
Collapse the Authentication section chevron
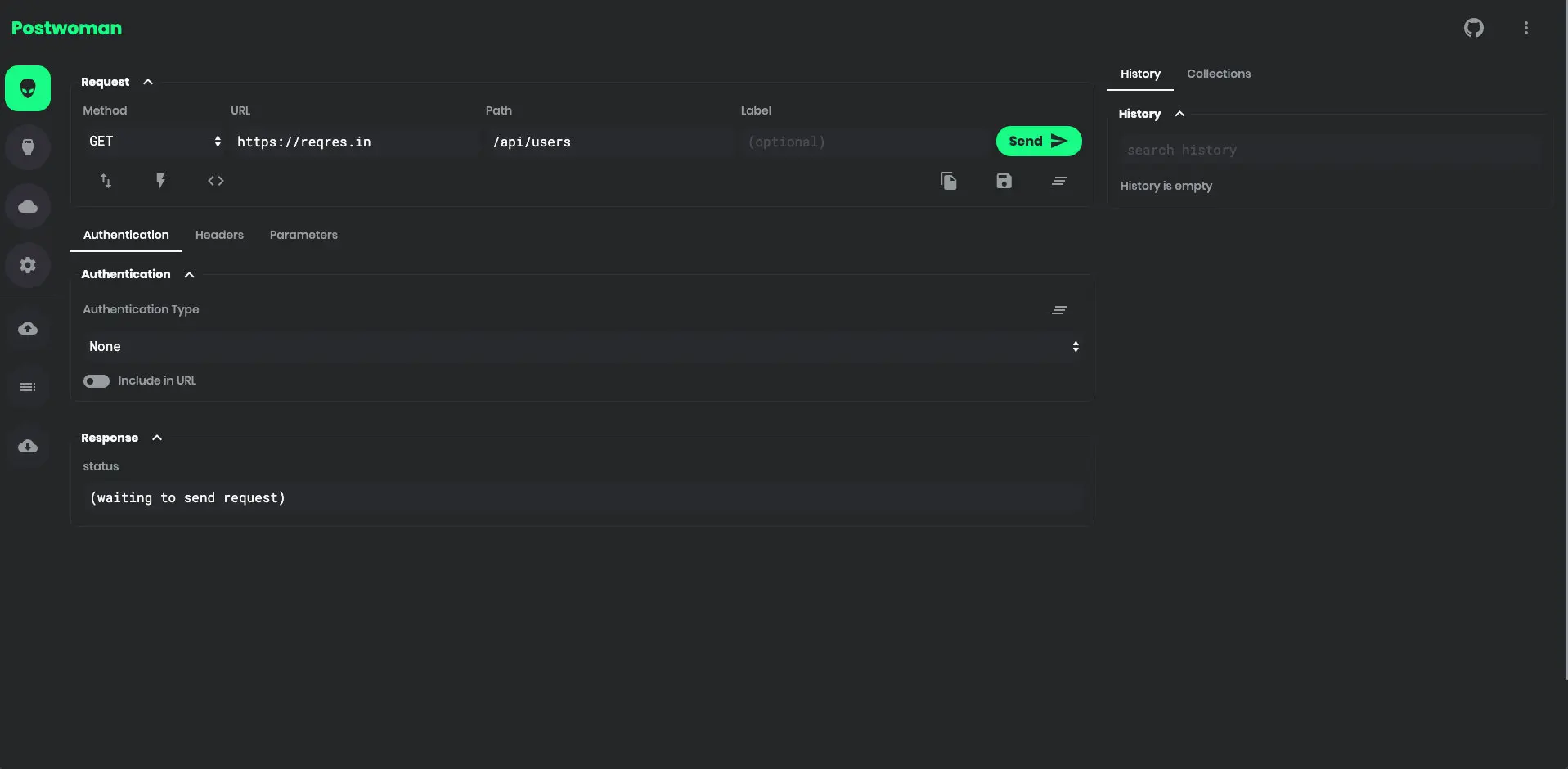(189, 275)
